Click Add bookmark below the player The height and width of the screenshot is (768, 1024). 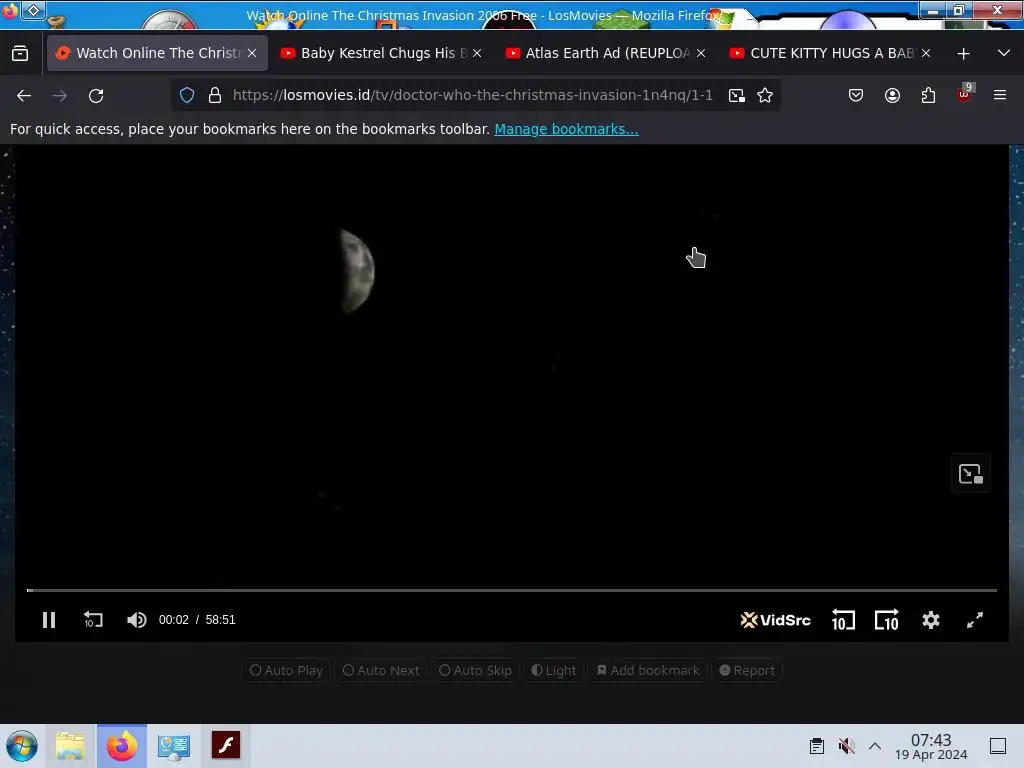click(648, 671)
